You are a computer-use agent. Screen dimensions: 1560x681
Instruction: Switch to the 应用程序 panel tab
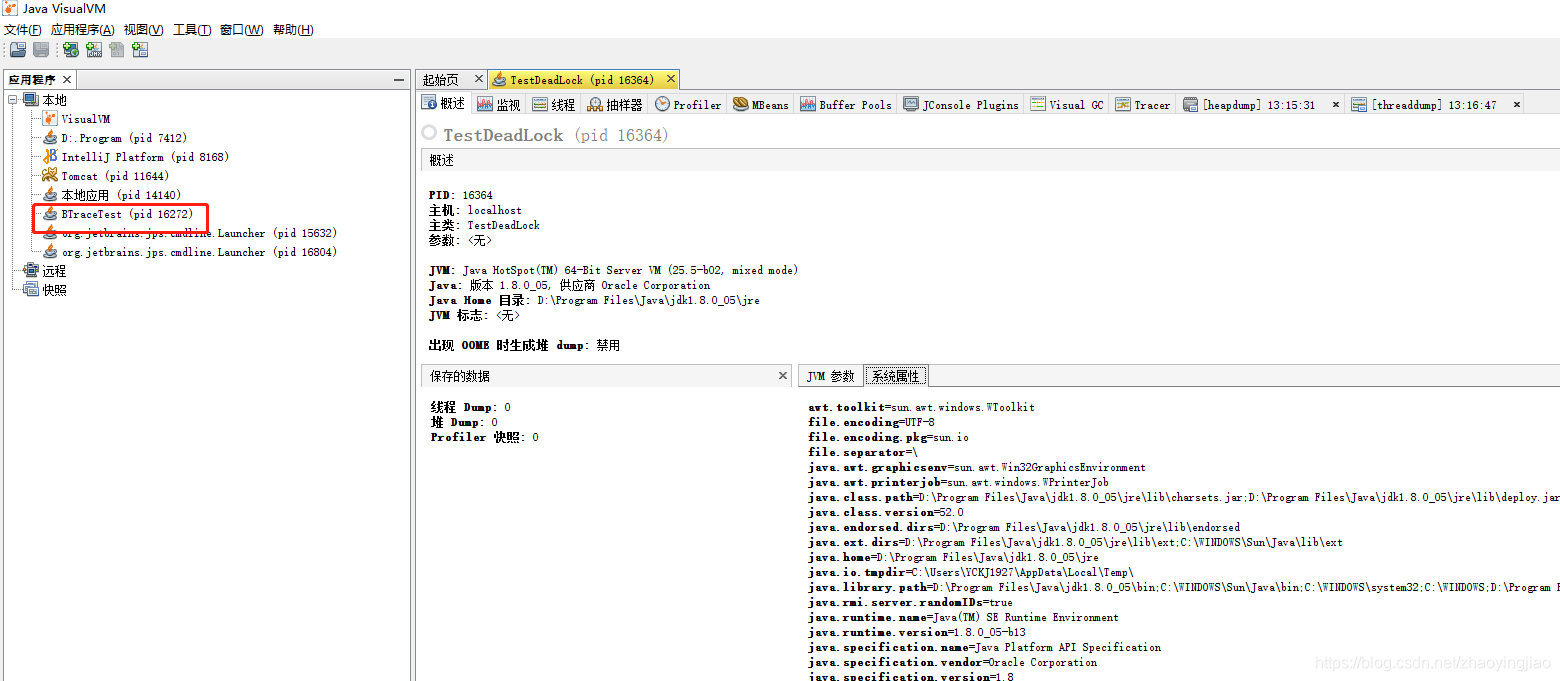tap(32, 80)
